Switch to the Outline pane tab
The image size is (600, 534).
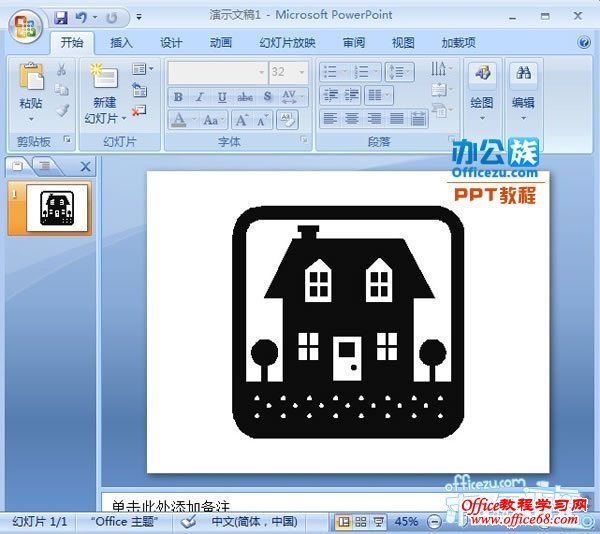coord(45,166)
